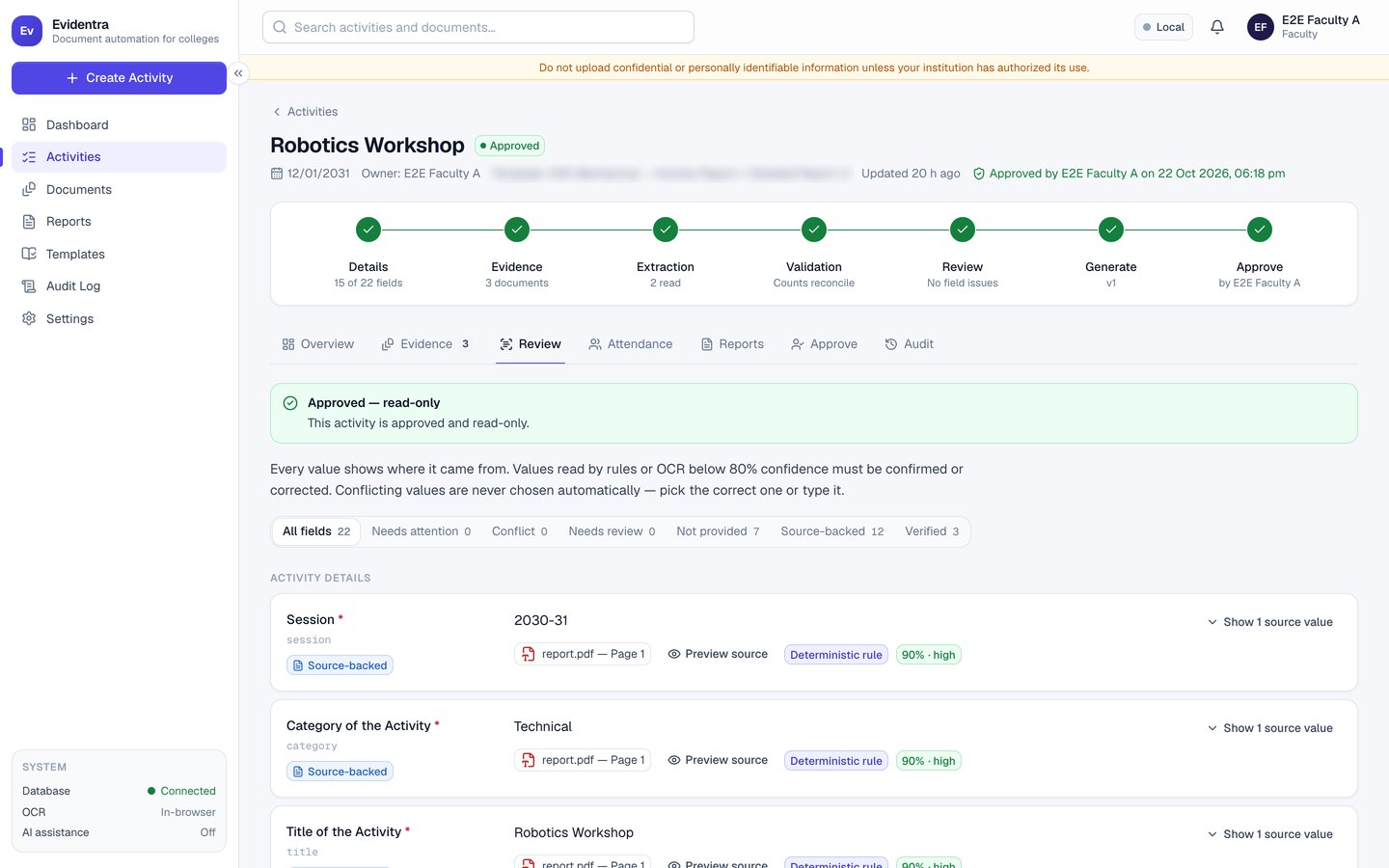Click the EF user avatar
Viewport: 1389px width, 868px height.
click(1260, 27)
